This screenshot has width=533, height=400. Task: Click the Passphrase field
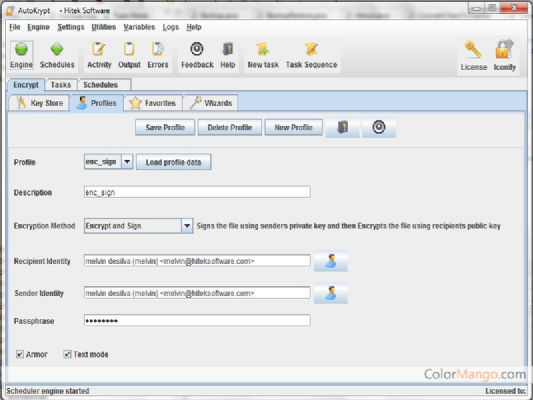coord(197,320)
